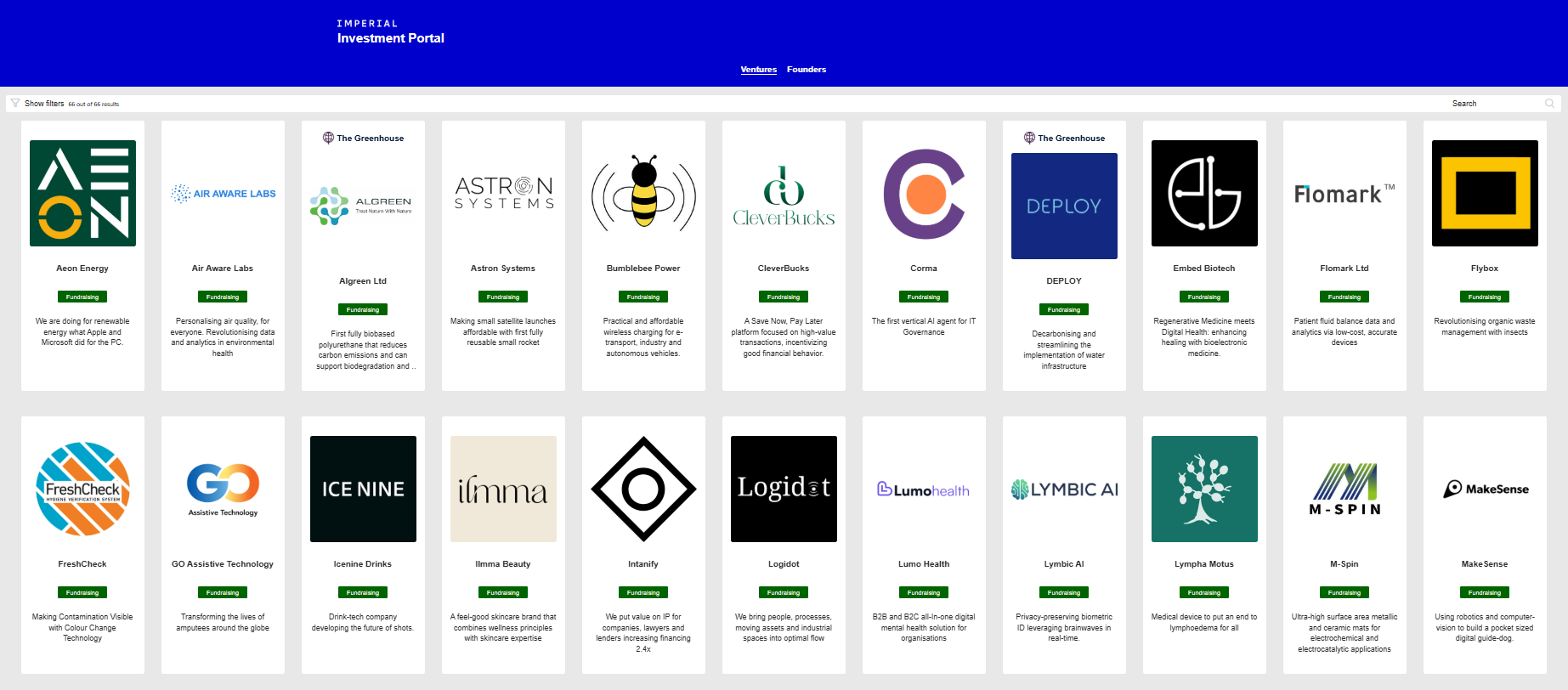Click the Aeon Energy logo
This screenshot has width=1568, height=690.
[x=82, y=194]
